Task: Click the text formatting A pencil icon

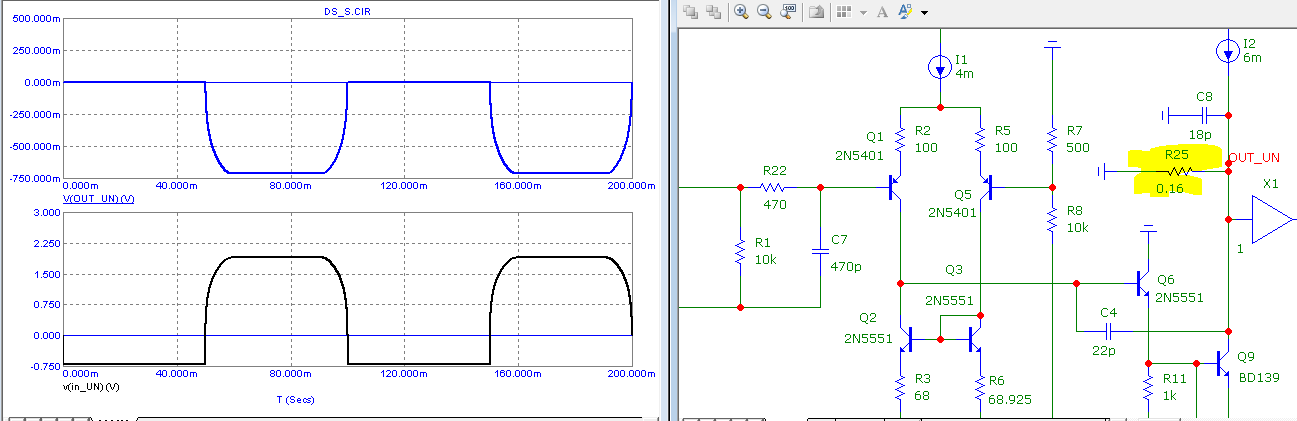Action: point(906,12)
